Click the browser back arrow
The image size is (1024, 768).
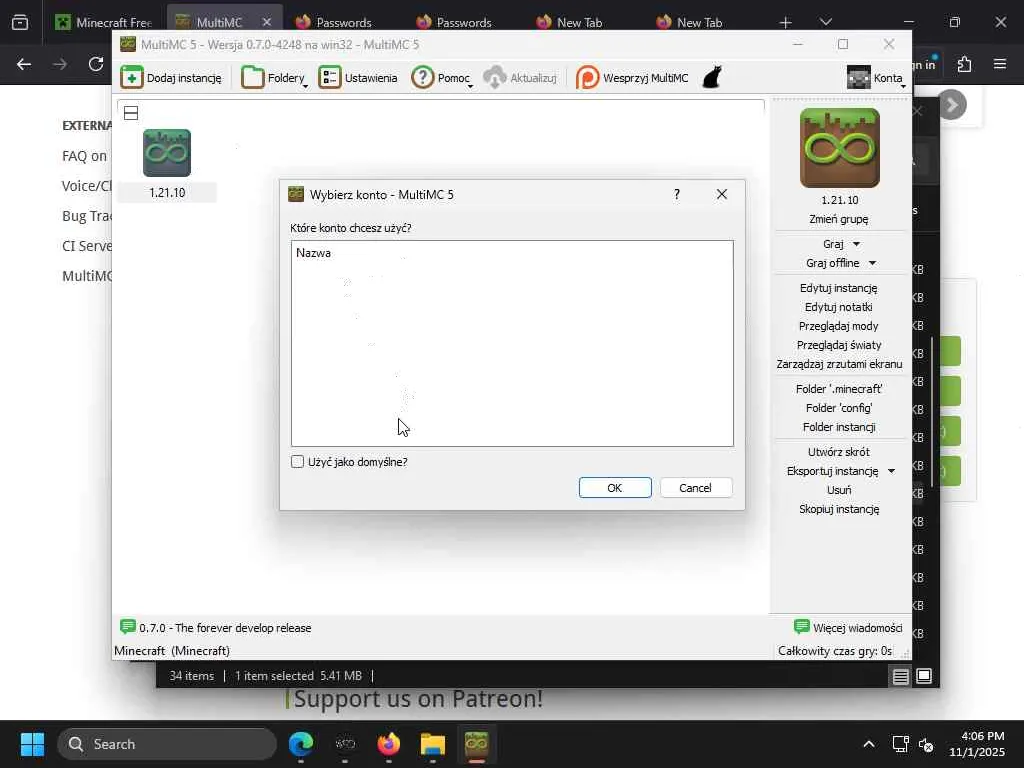tap(24, 64)
